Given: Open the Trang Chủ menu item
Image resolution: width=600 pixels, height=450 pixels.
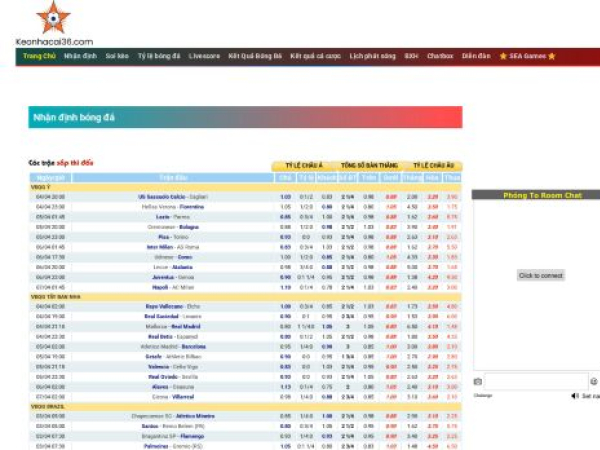Looking at the screenshot, I should tap(38, 56).
